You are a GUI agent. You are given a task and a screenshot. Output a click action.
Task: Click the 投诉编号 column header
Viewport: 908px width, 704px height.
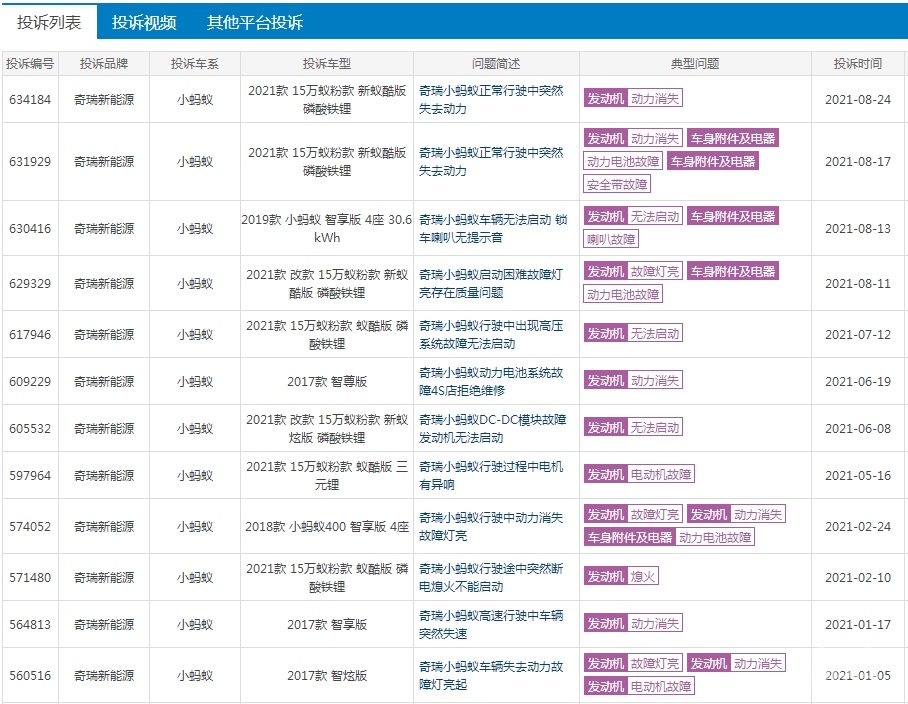(x=30, y=64)
